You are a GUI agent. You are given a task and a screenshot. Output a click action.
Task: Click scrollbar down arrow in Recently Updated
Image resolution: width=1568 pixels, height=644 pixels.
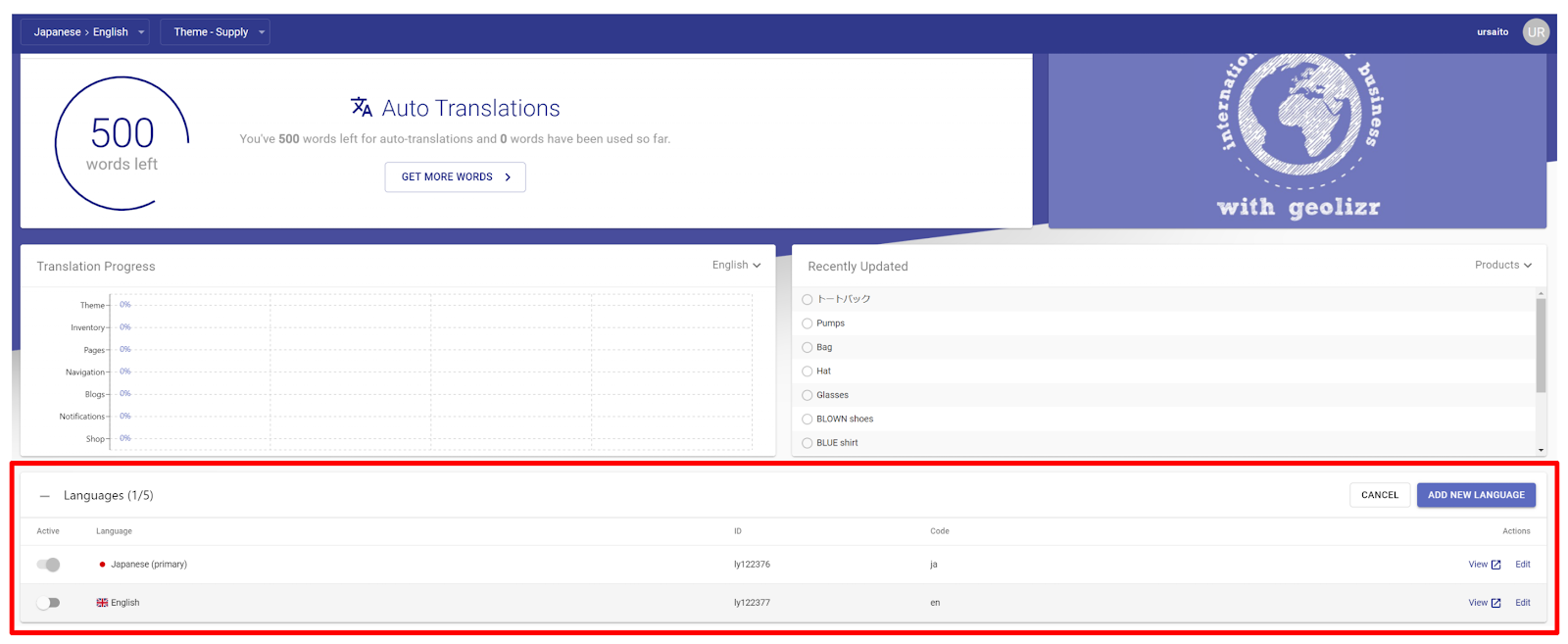pyautogui.click(x=1541, y=451)
